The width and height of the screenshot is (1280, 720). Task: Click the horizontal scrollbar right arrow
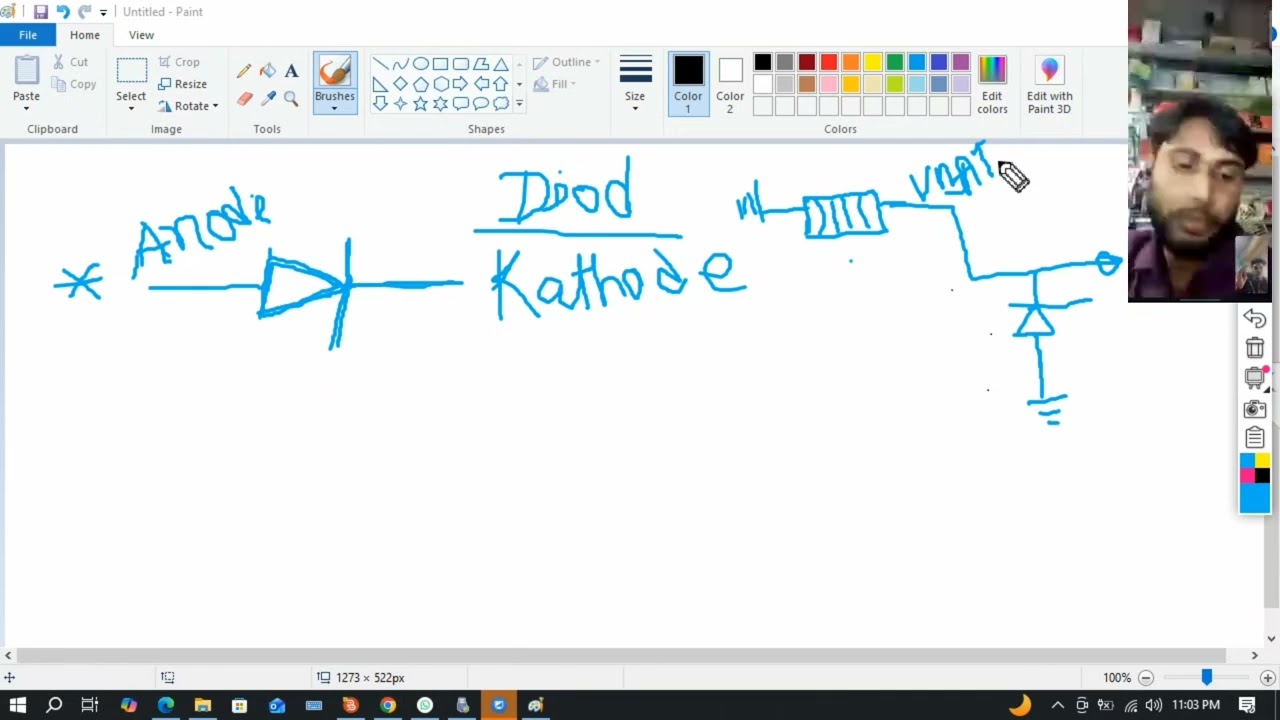pos(1255,656)
